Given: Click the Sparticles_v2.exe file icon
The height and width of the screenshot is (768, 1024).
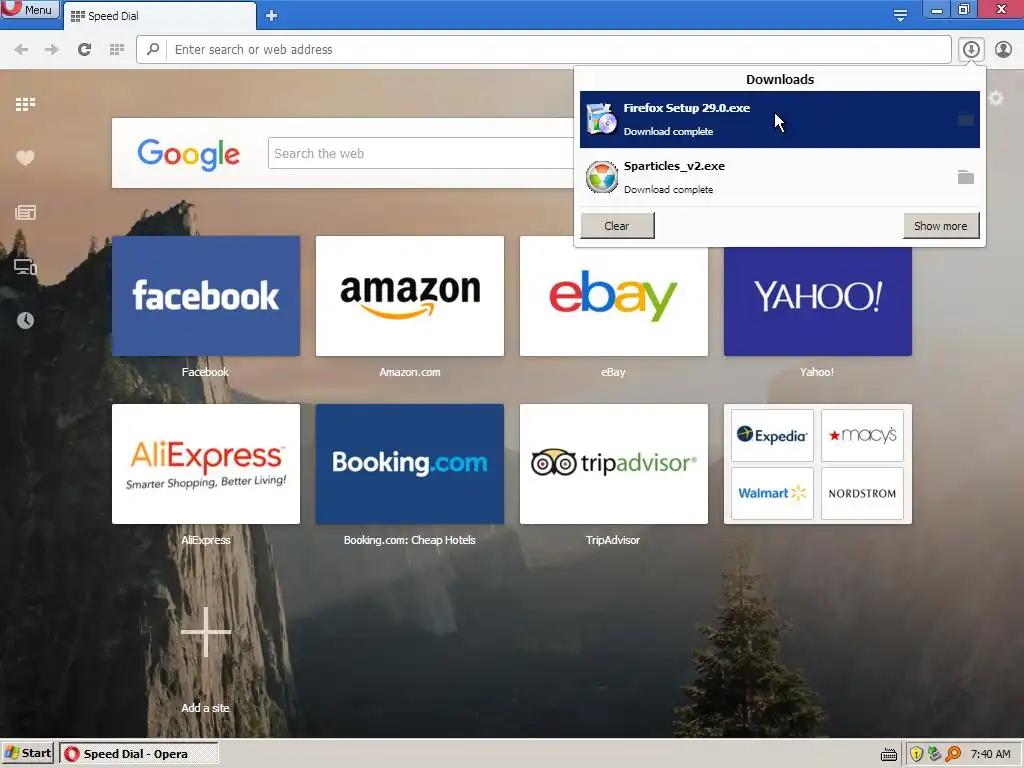Looking at the screenshot, I should pos(601,177).
